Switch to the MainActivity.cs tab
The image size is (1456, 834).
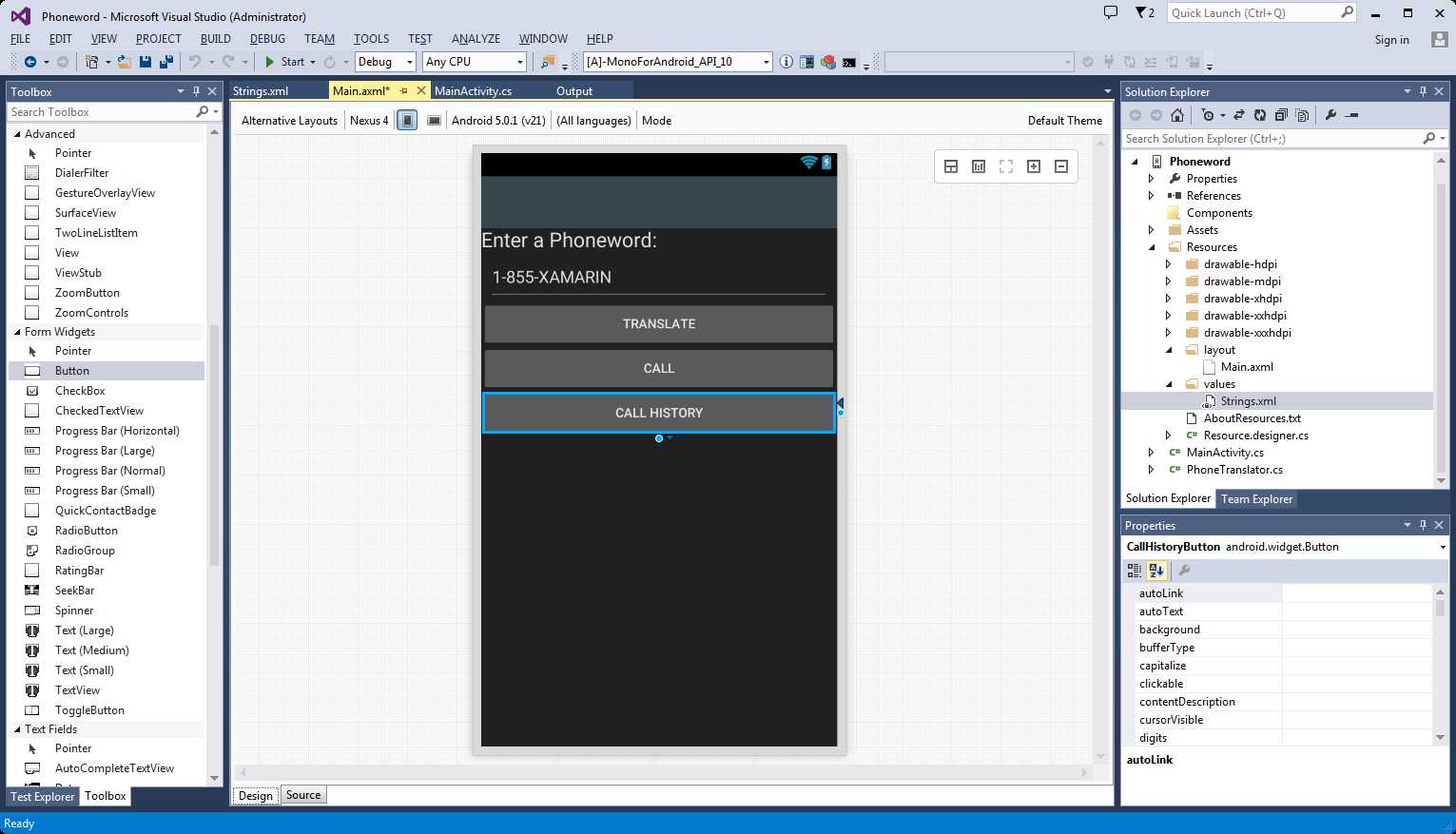(473, 91)
